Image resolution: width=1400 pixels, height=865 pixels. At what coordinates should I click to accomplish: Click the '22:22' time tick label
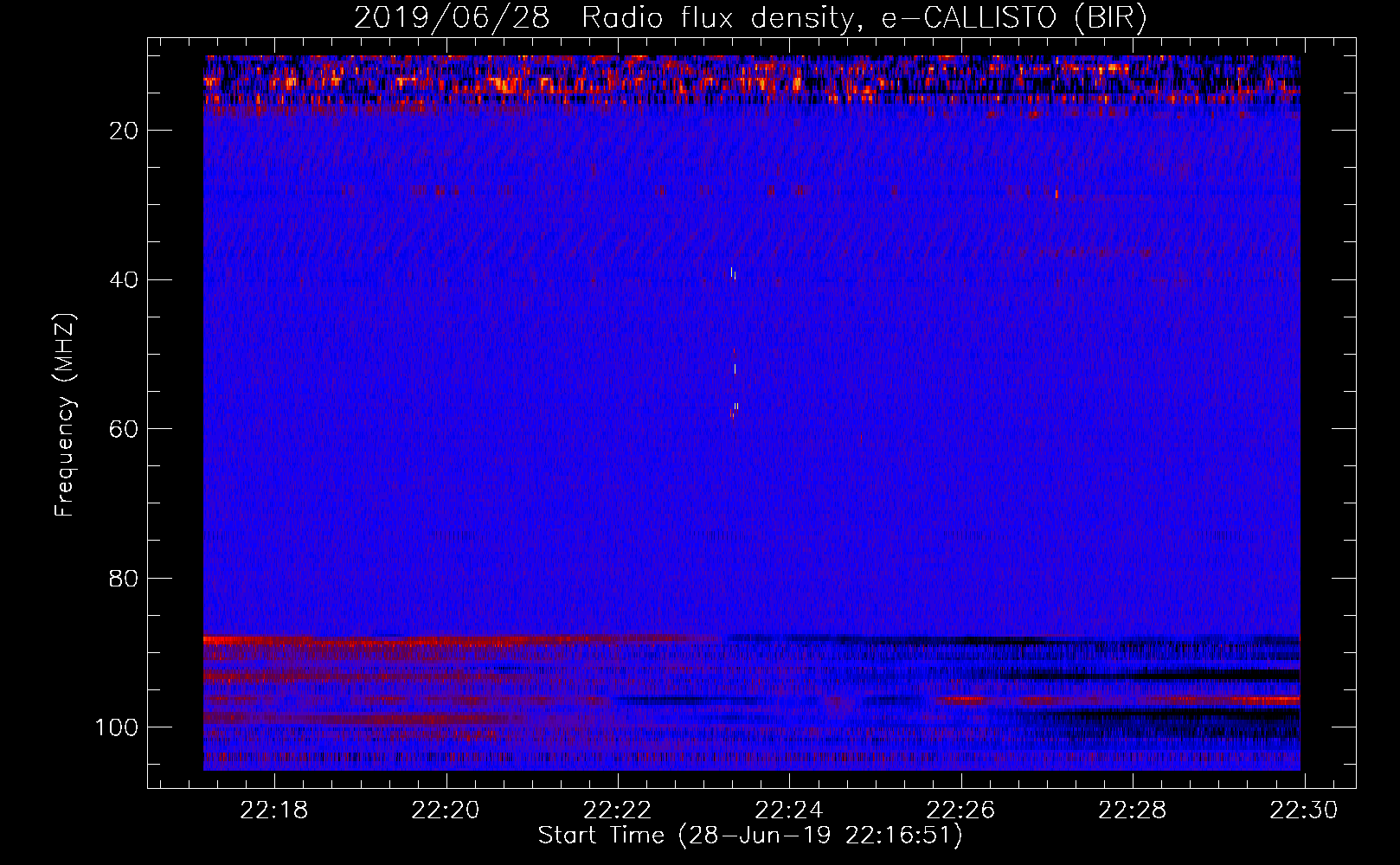[617, 811]
